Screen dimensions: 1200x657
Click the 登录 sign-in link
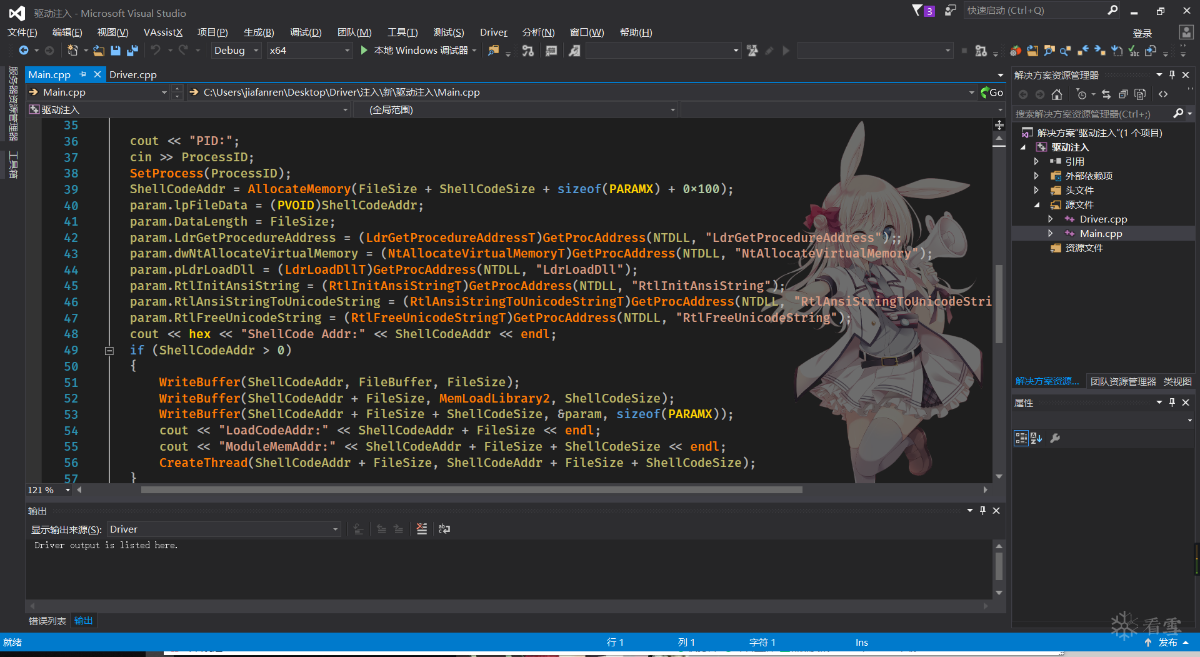1142,33
